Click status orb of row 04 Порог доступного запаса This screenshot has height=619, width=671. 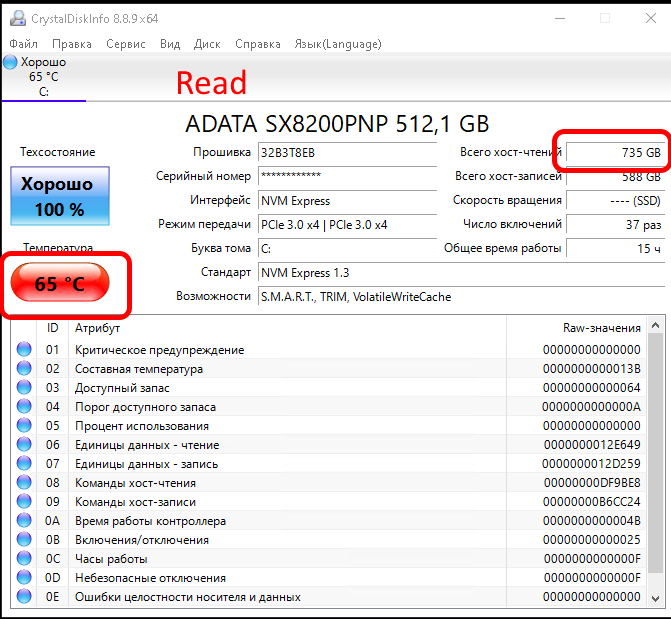[x=24, y=406]
